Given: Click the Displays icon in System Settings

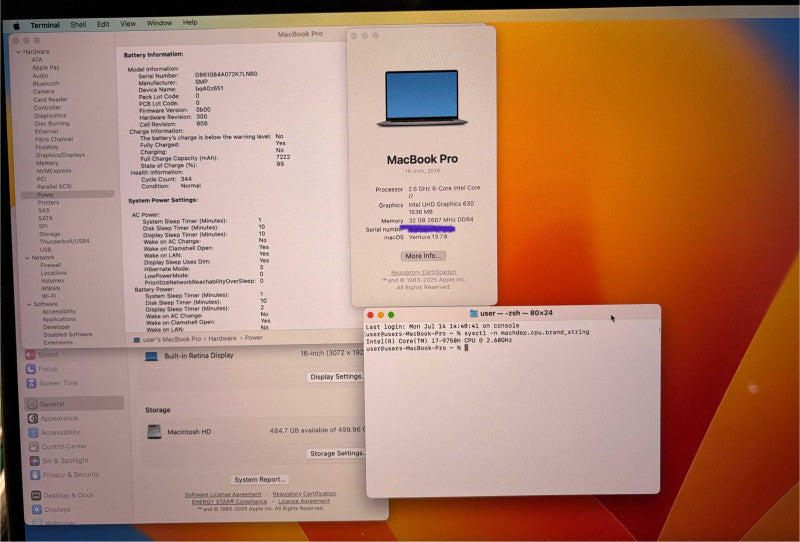Looking at the screenshot, I should (x=37, y=509).
